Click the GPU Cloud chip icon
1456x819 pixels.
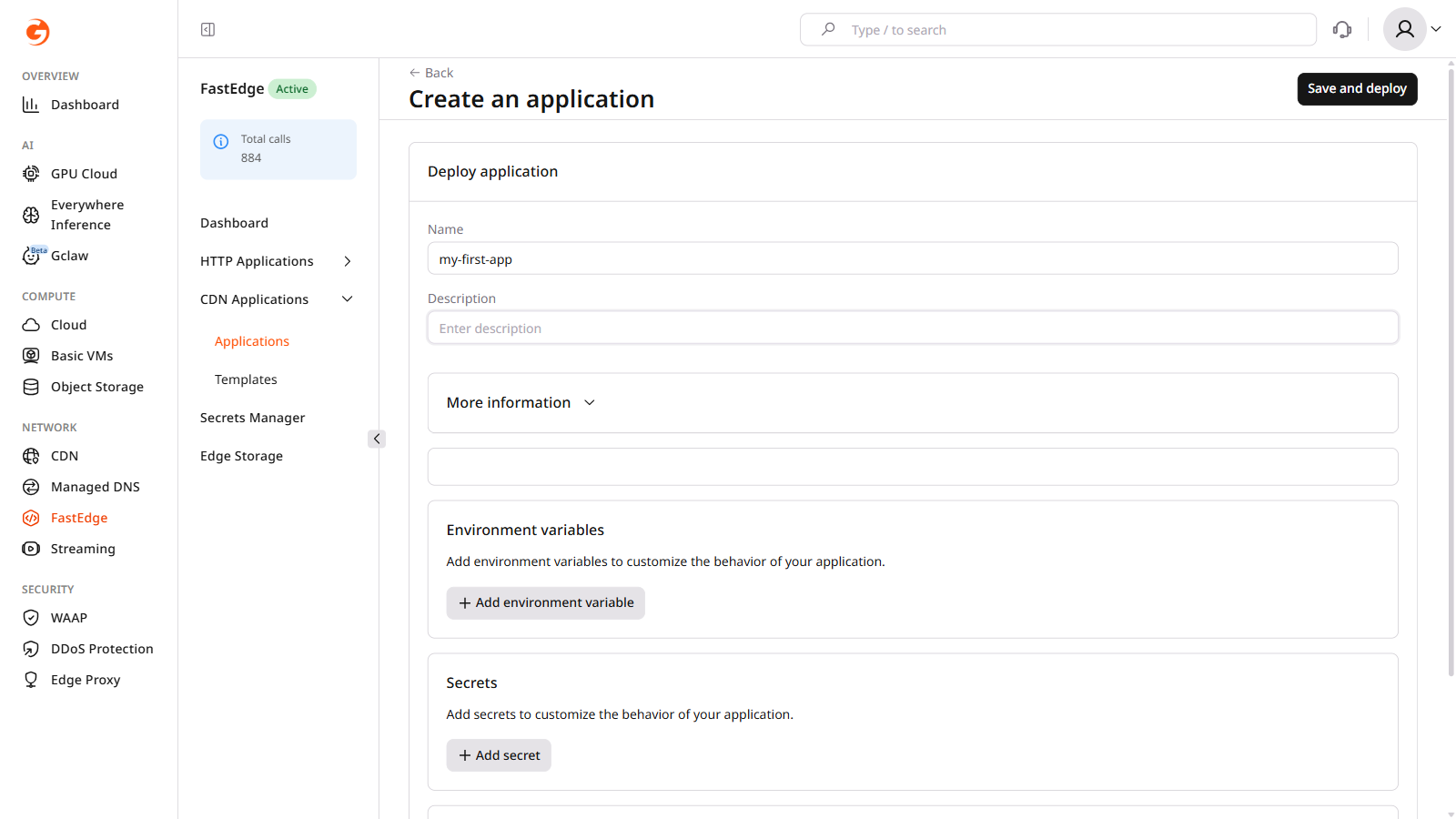click(31, 174)
